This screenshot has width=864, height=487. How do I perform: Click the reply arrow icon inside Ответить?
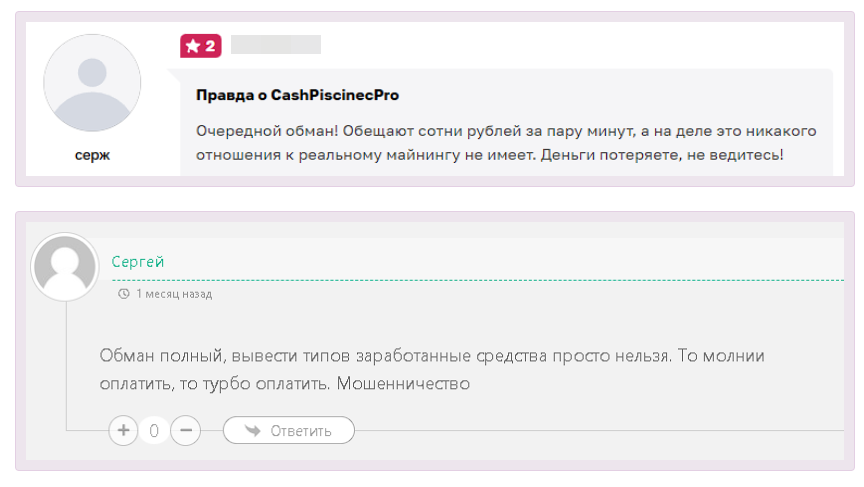click(x=252, y=431)
